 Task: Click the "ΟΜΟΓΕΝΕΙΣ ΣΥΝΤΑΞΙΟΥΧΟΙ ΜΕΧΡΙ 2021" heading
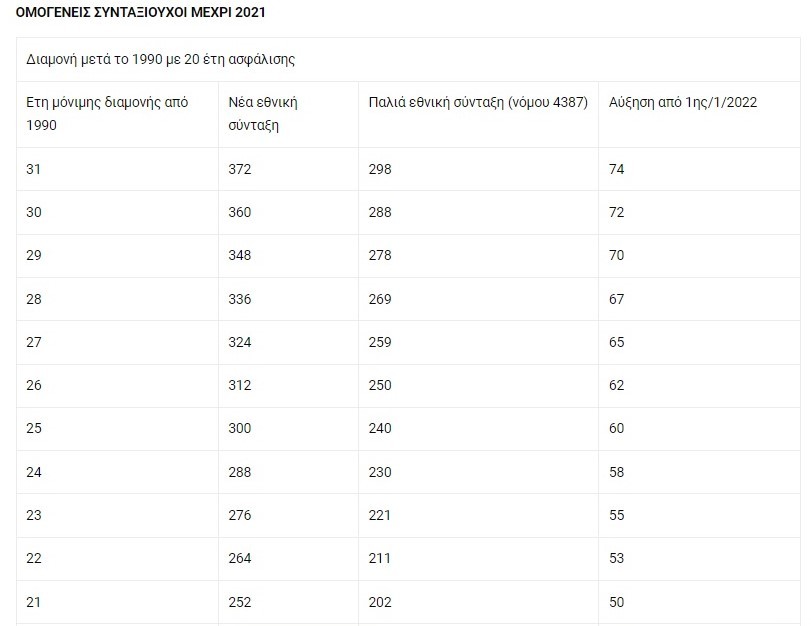(x=141, y=13)
